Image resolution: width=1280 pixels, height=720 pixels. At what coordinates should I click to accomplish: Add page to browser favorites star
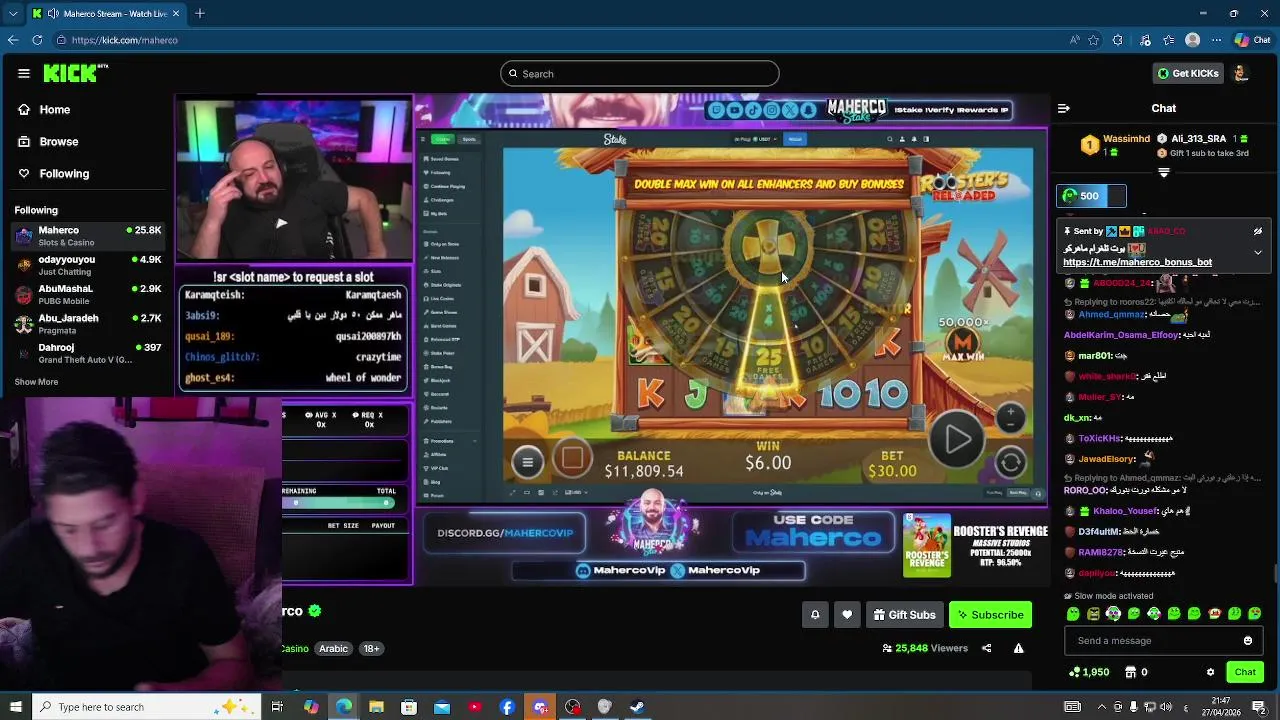coord(1094,40)
